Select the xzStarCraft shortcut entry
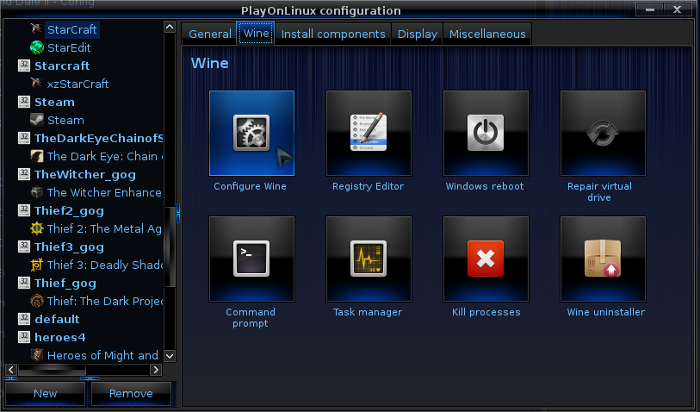700x412 pixels. click(x=78, y=83)
